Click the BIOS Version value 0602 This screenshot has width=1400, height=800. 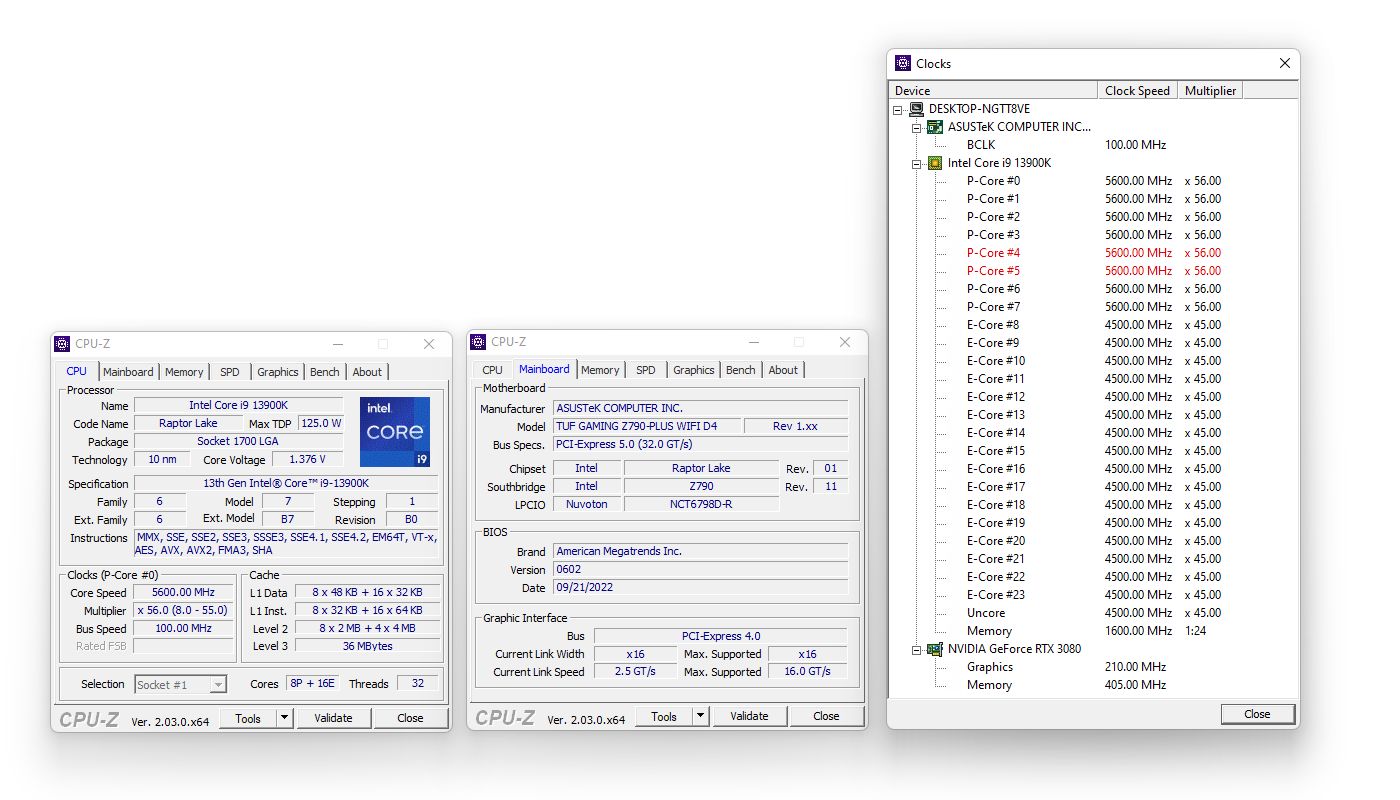click(x=700, y=570)
